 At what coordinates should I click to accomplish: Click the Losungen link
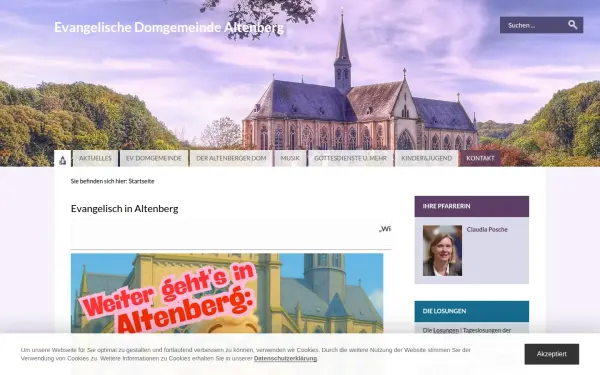[446, 330]
